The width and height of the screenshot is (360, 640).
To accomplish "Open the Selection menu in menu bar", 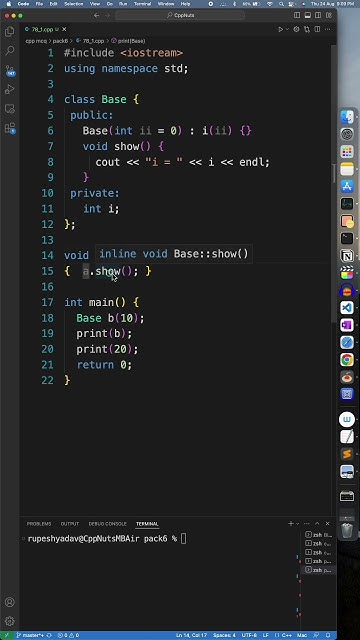I will coord(73,4).
